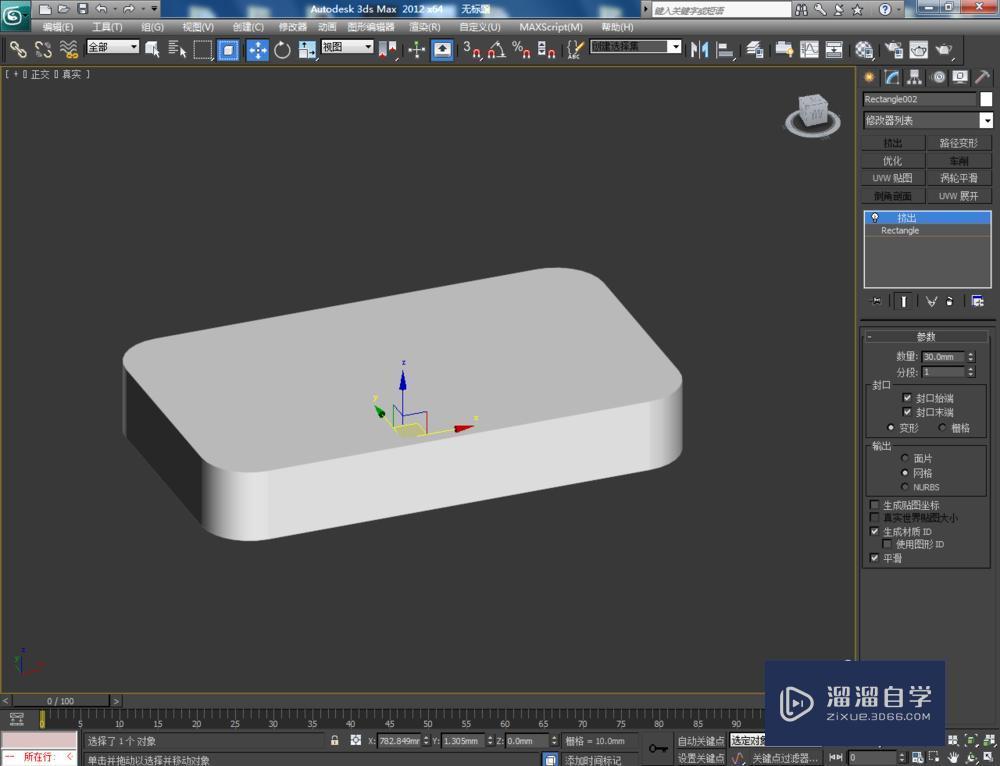Switch to the Hierarchy command panel icon
1000x766 pixels.
(x=914, y=78)
